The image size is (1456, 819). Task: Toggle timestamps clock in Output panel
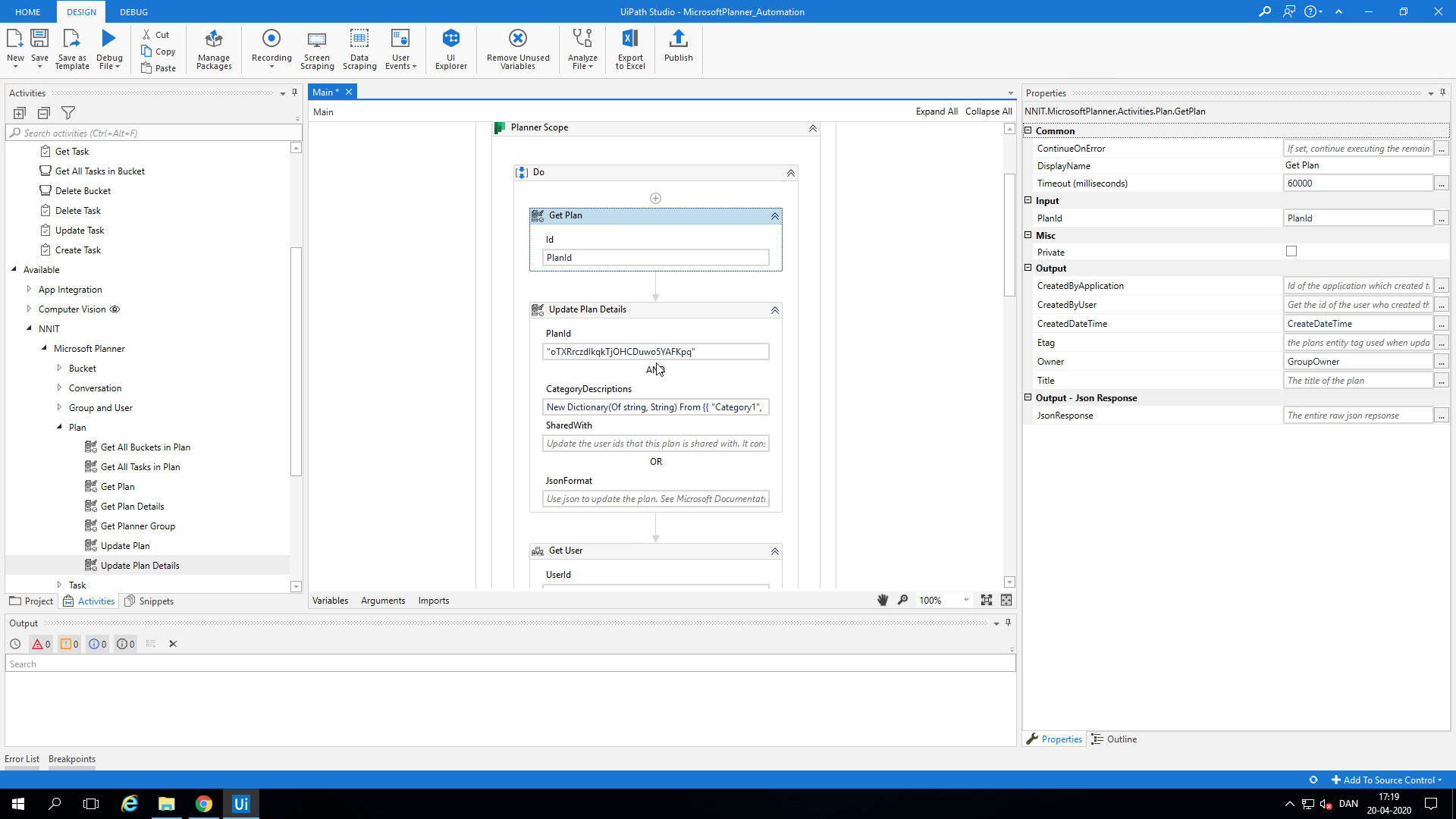[x=15, y=644]
